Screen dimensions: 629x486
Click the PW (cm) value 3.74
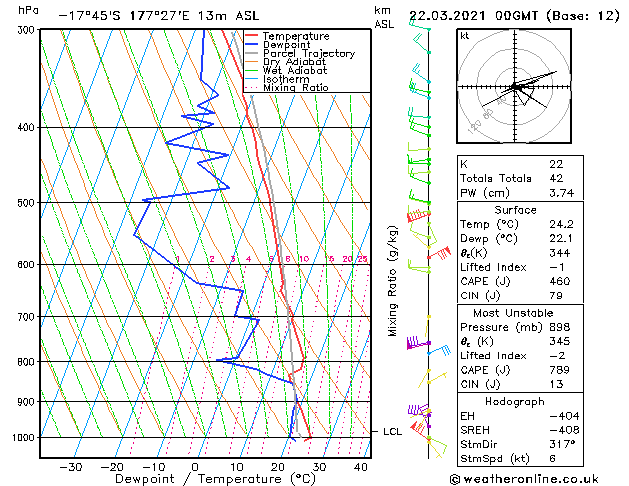(562, 192)
